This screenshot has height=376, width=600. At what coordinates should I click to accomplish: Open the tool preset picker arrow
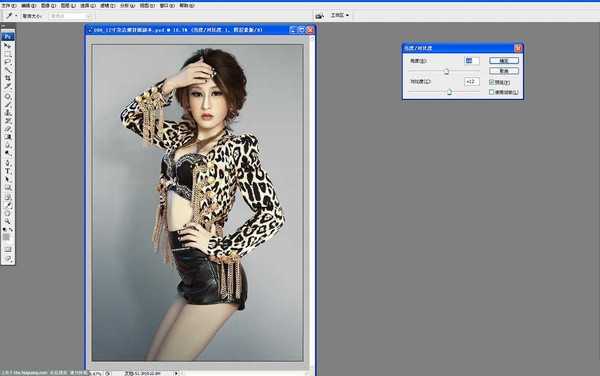16,16
